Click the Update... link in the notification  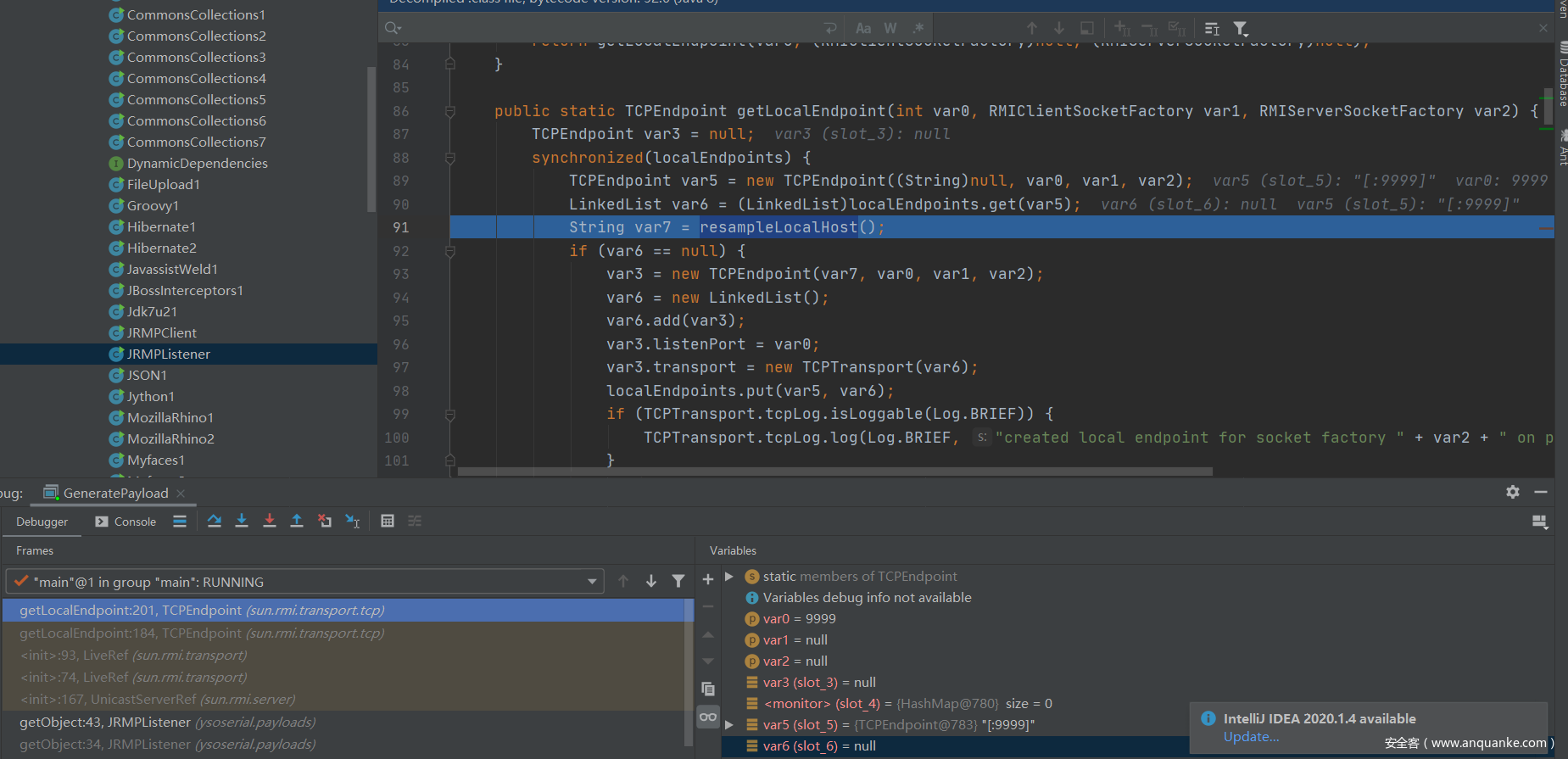1251,737
